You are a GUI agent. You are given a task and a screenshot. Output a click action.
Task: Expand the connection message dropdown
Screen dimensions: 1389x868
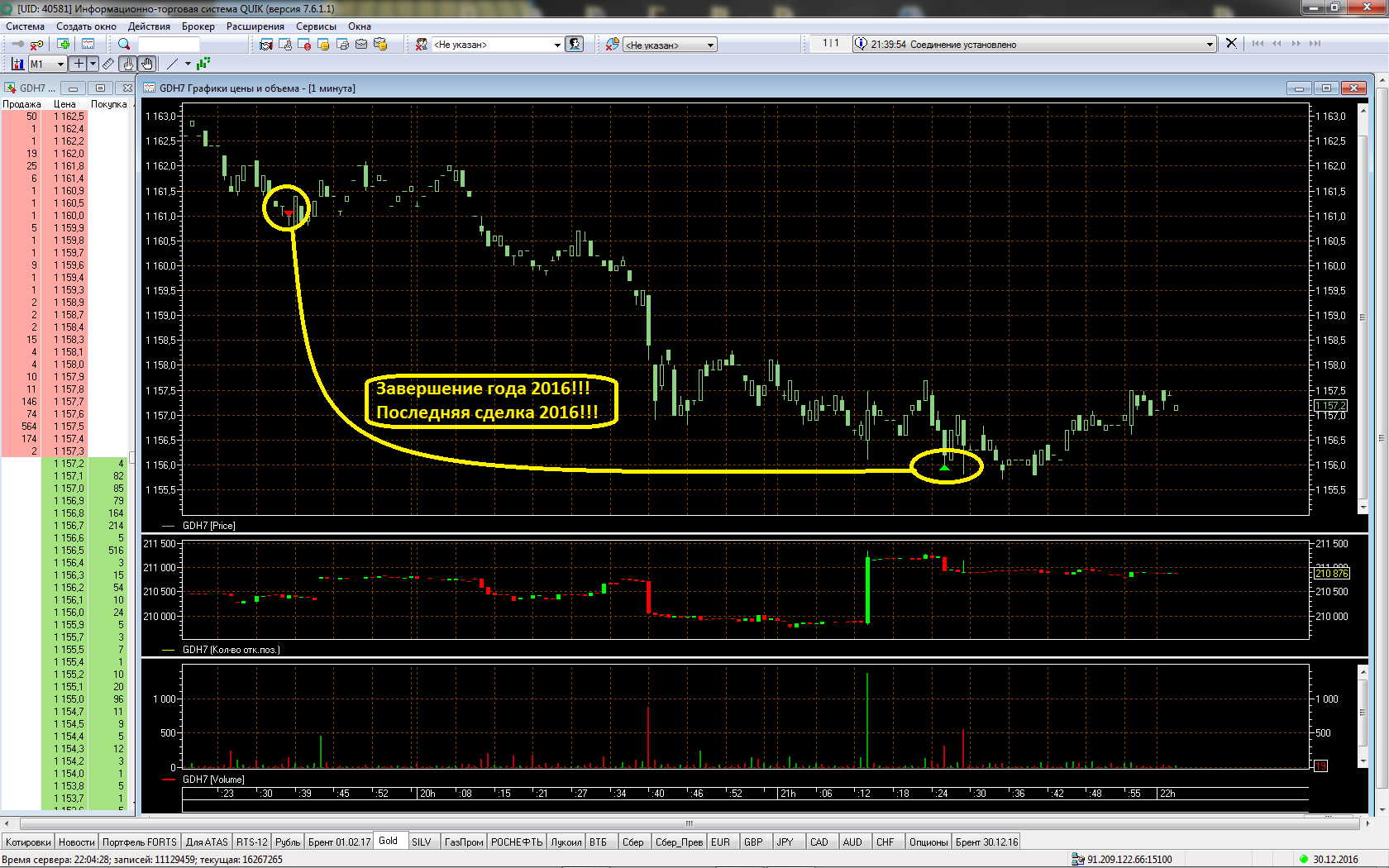pyautogui.click(x=1210, y=45)
